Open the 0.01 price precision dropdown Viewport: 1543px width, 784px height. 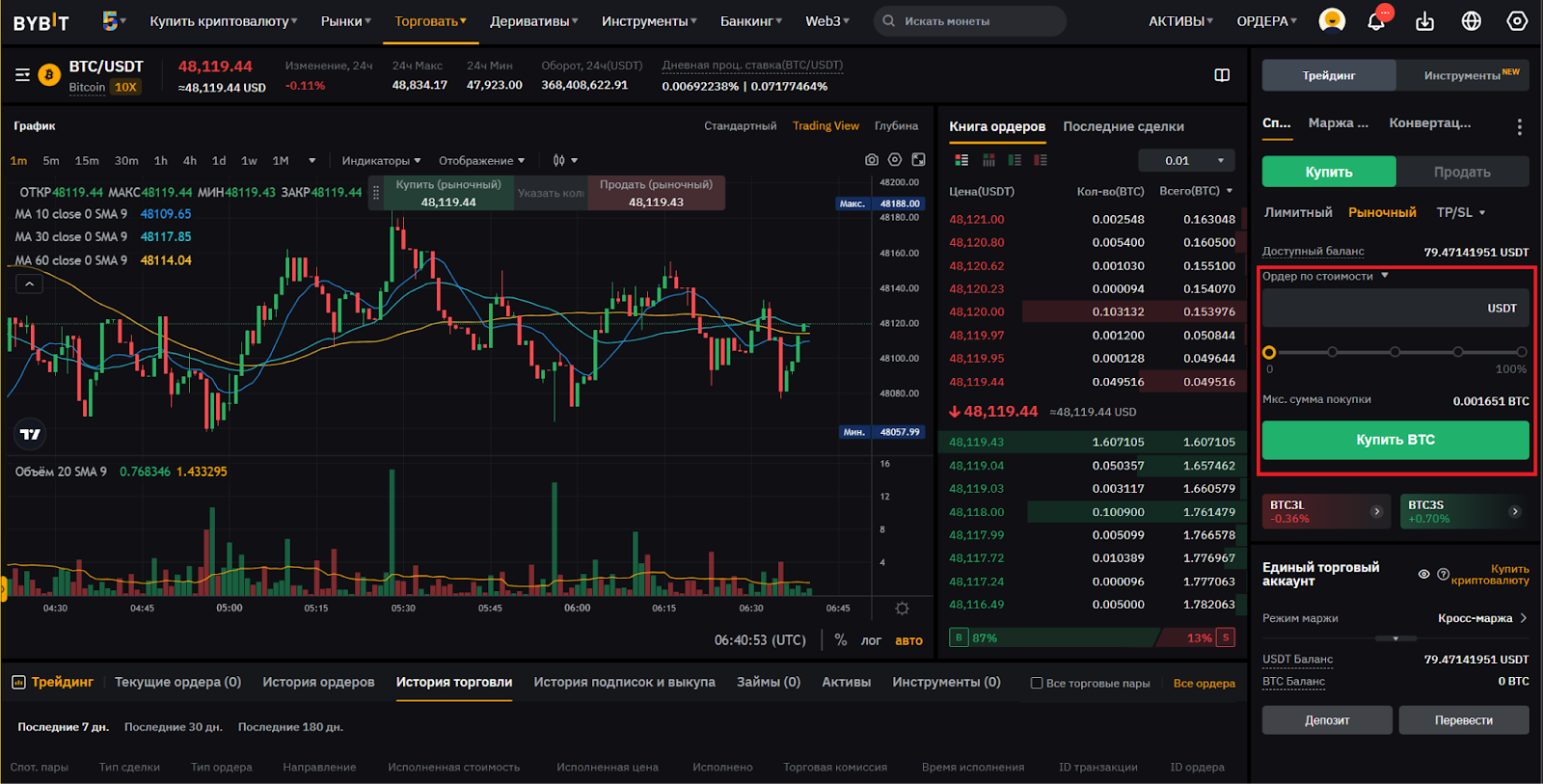[x=1186, y=160]
